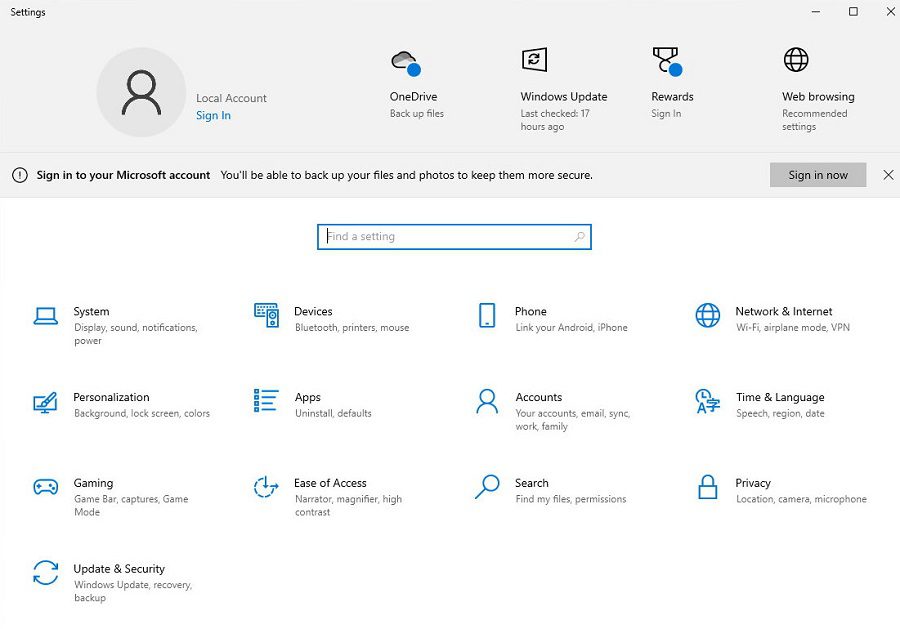This screenshot has height=629, width=900.
Task: Click 'Background, lock screen, colors' description
Action: 142,413
